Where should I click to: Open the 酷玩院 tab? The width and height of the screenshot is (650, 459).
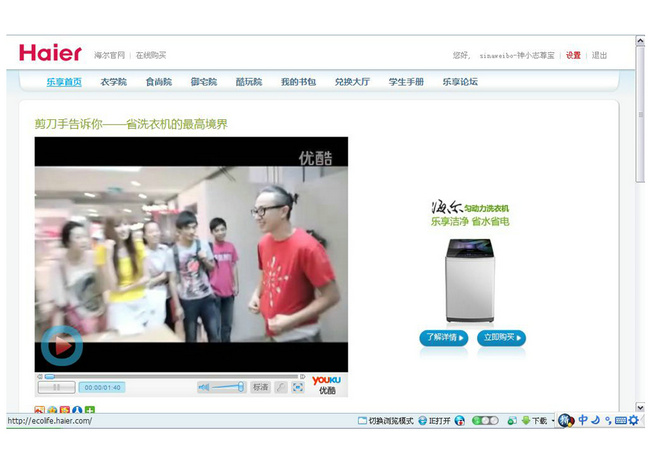[x=249, y=82]
